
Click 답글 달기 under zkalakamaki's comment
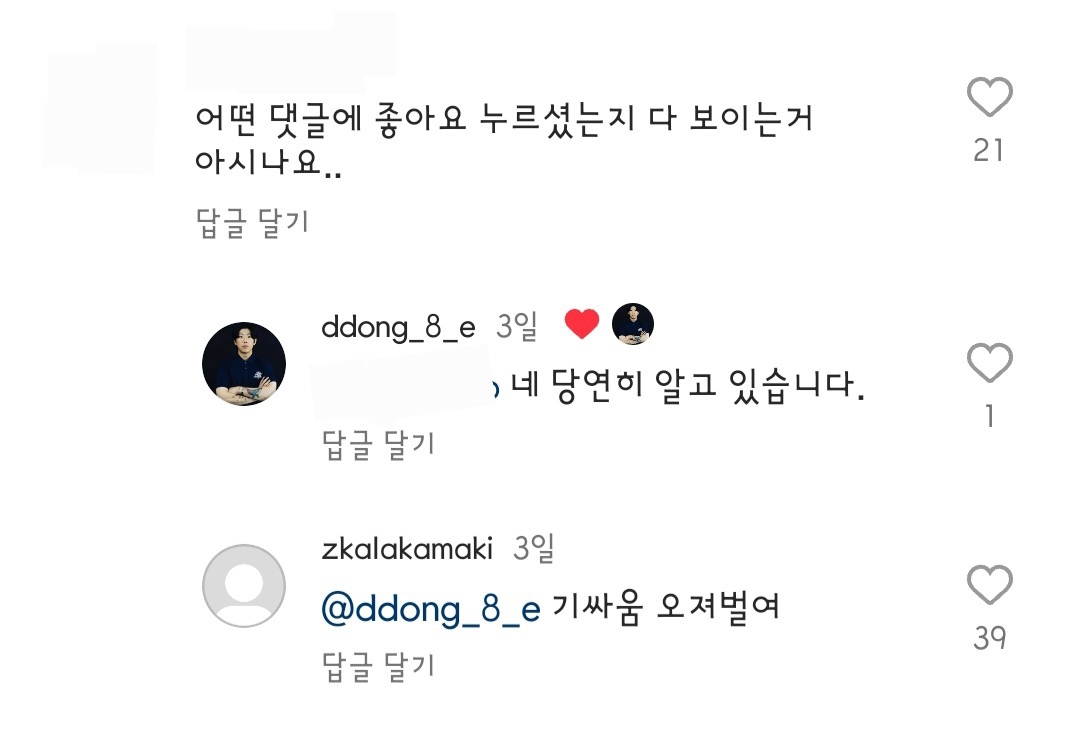point(378,666)
